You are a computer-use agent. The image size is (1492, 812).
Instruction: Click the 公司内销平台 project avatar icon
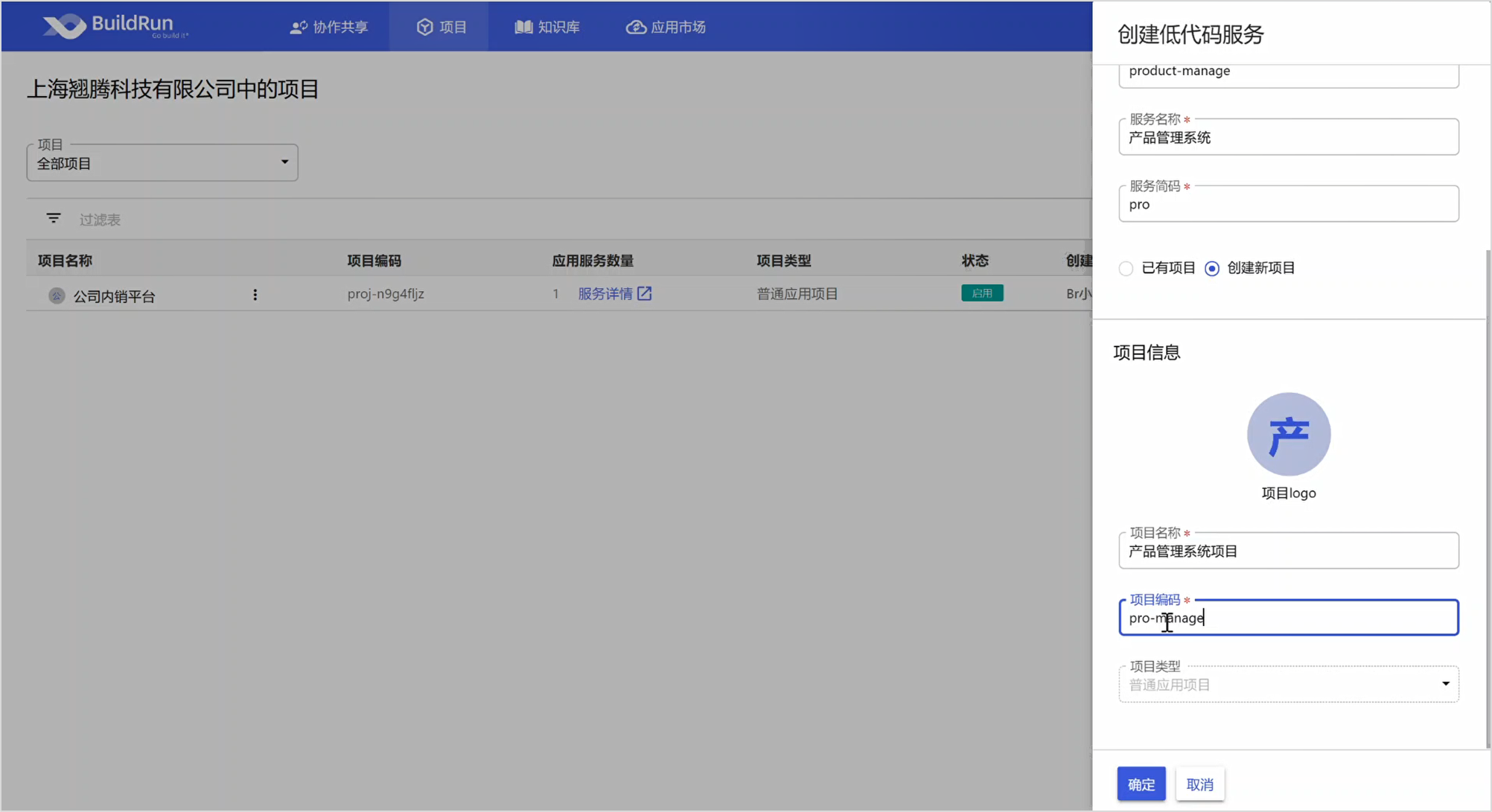(57, 296)
